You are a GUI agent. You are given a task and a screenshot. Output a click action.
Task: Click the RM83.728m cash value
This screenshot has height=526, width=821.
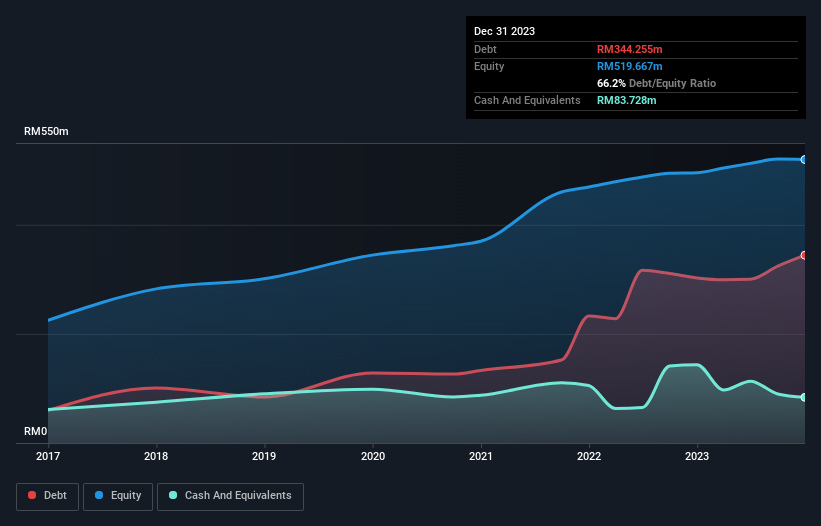pos(626,100)
